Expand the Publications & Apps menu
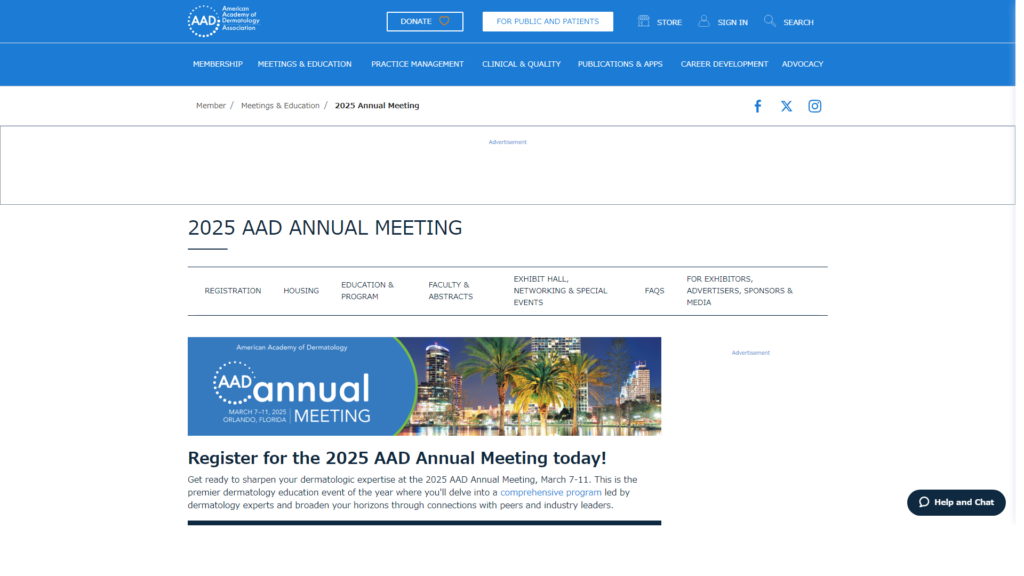This screenshot has width=1024, height=576. coord(620,64)
